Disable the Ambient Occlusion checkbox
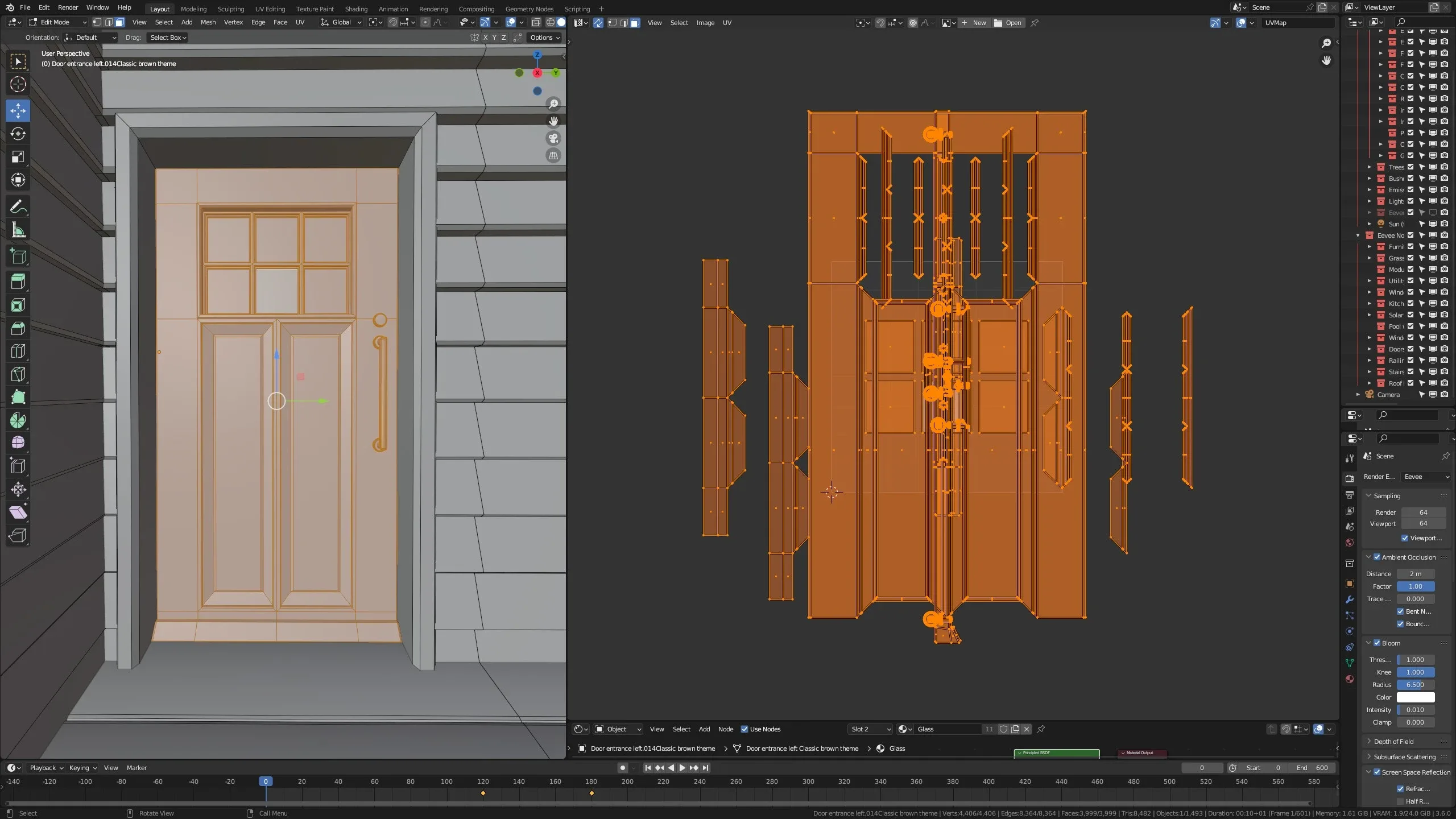The image size is (1456, 819). [1377, 557]
